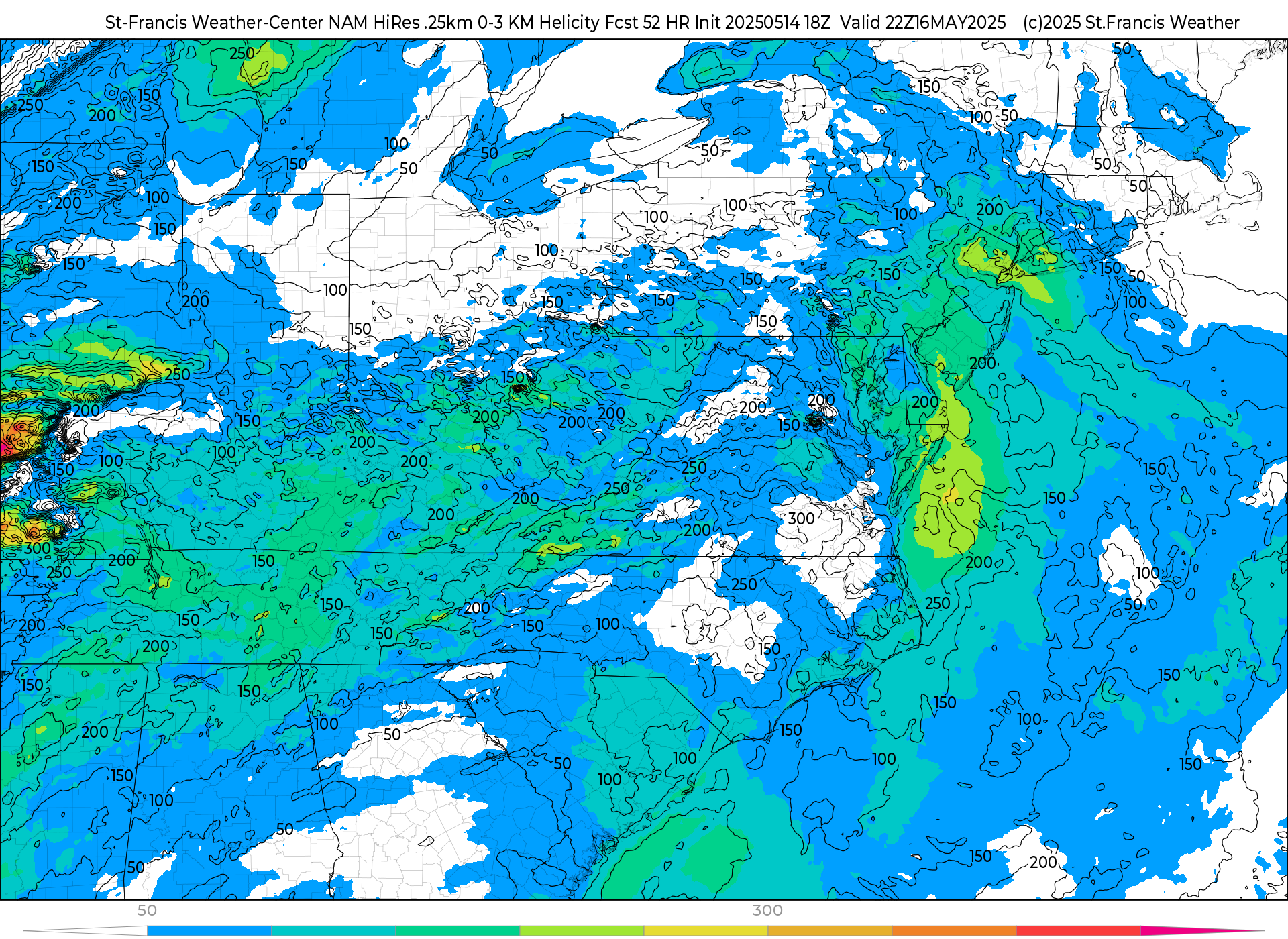Click the light orange segment of the color scale

[830, 931]
